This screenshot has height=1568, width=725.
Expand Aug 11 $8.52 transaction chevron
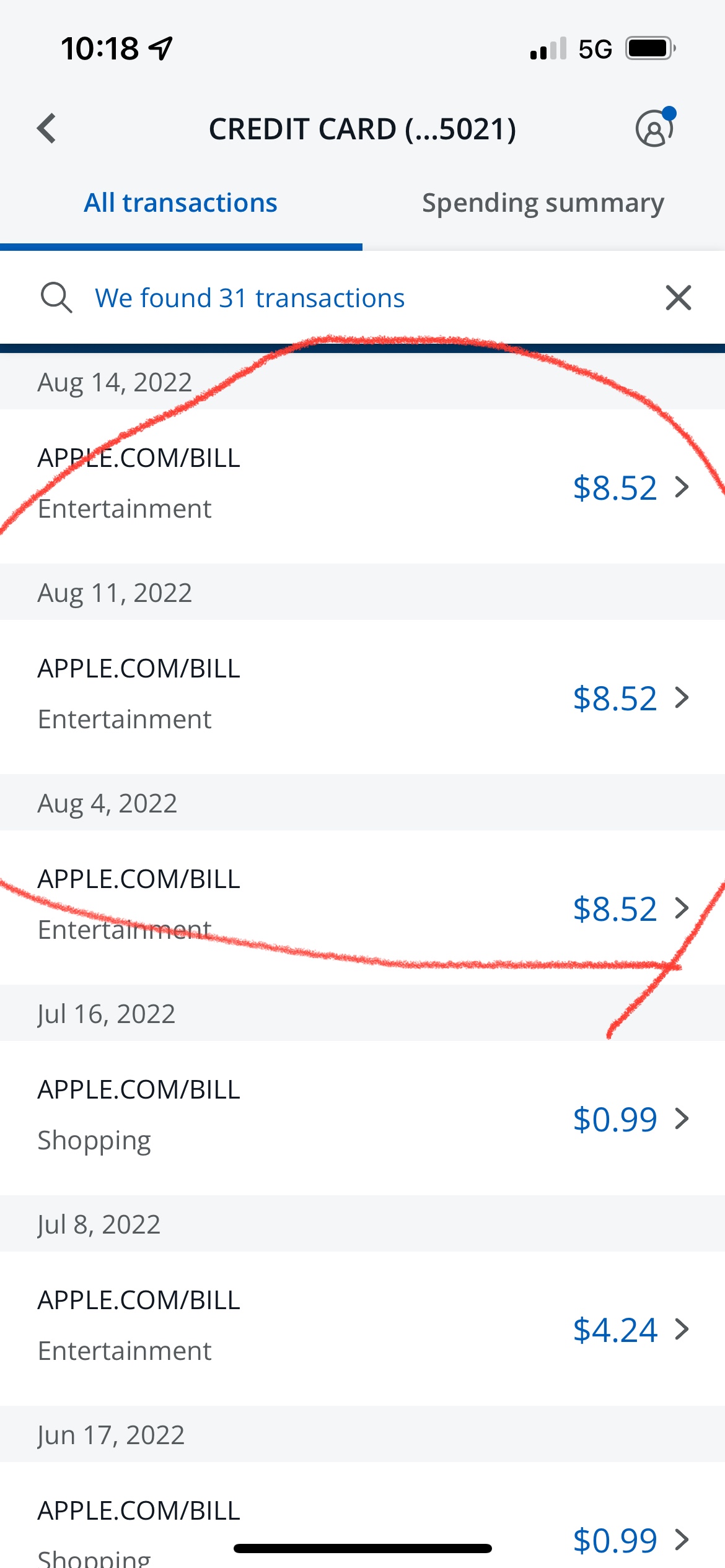[682, 698]
